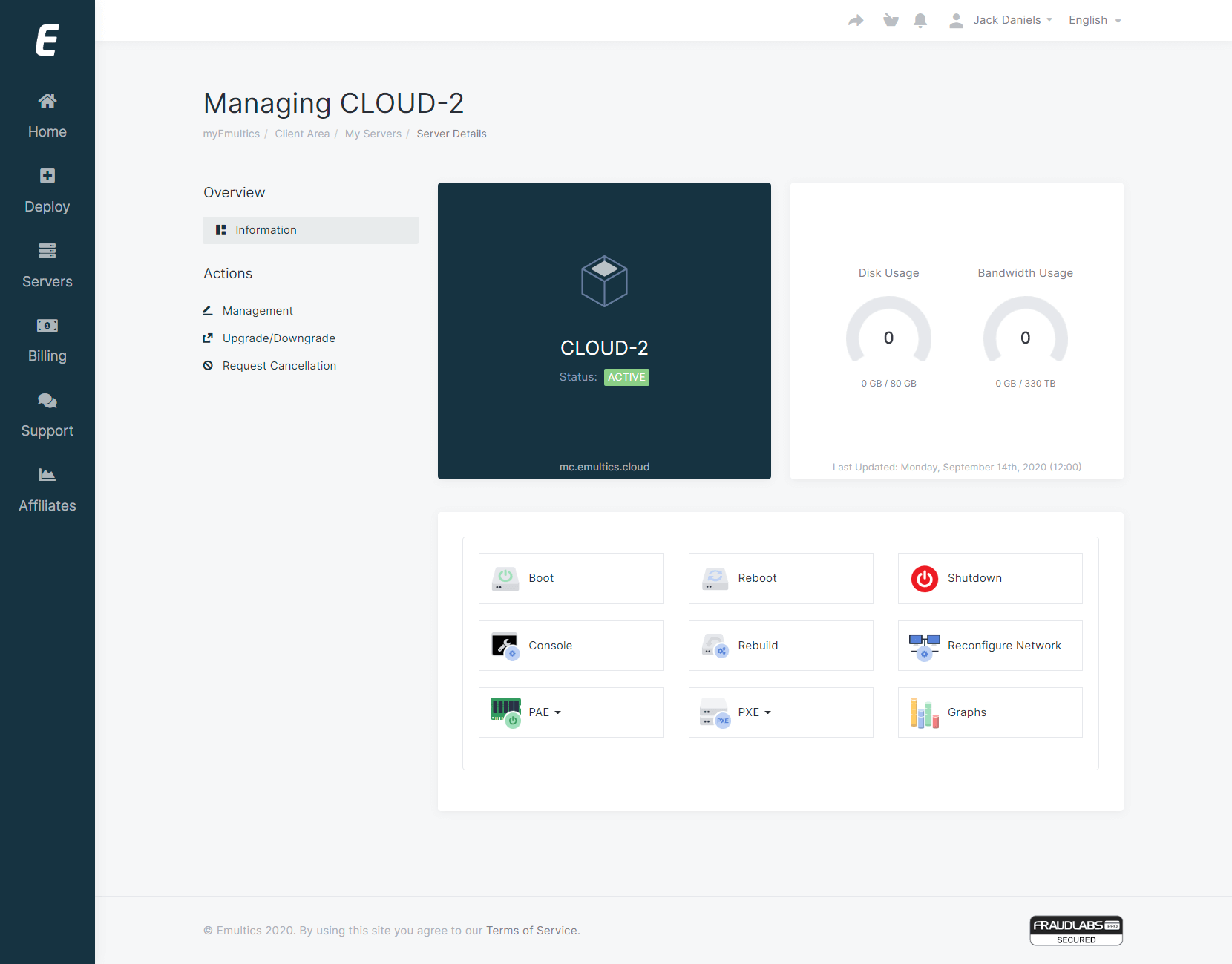1232x964 pixels.
Task: Click the Reconfigure Network computers icon
Action: (924, 646)
